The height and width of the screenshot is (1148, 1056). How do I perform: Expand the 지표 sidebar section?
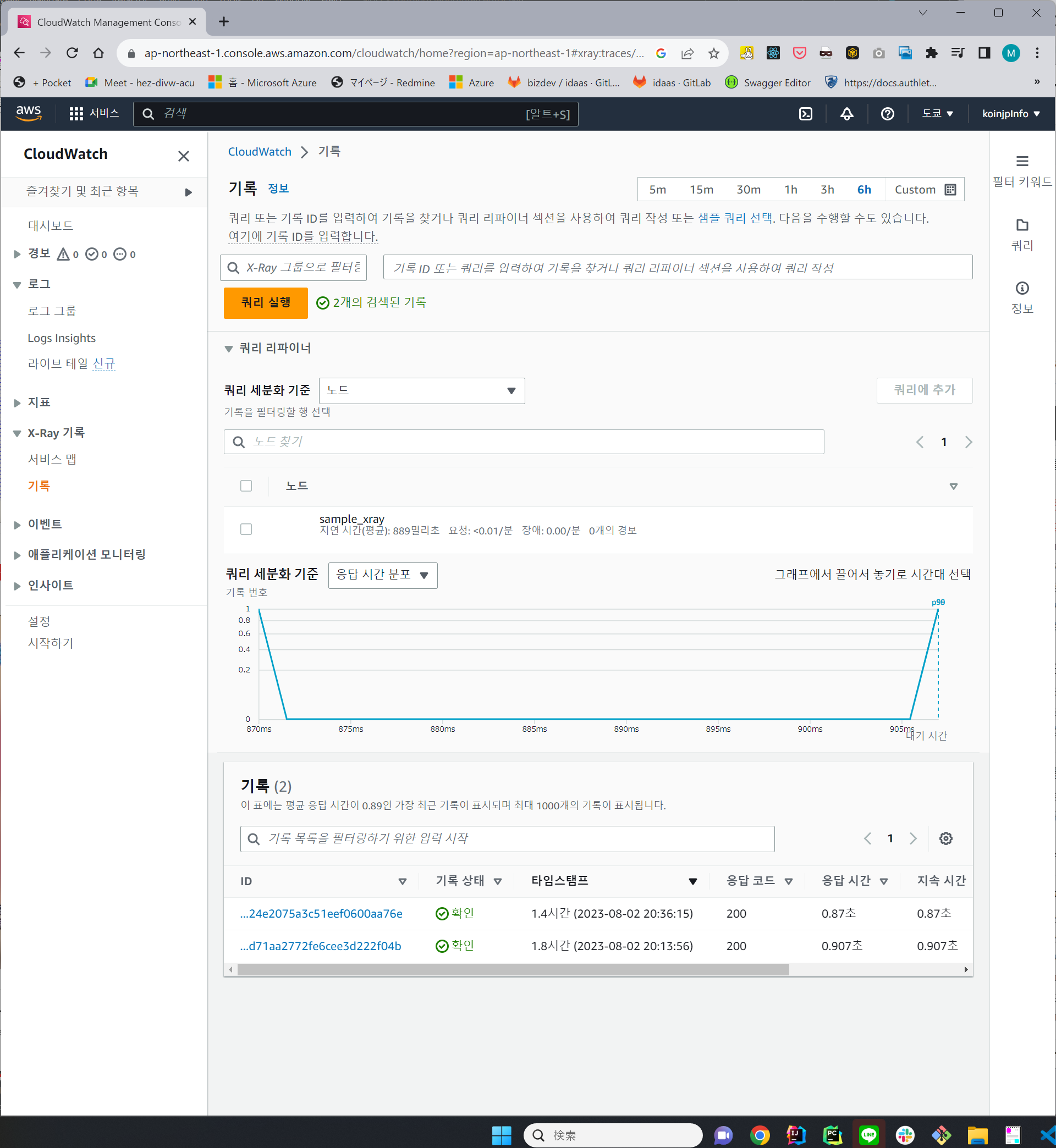[x=17, y=402]
